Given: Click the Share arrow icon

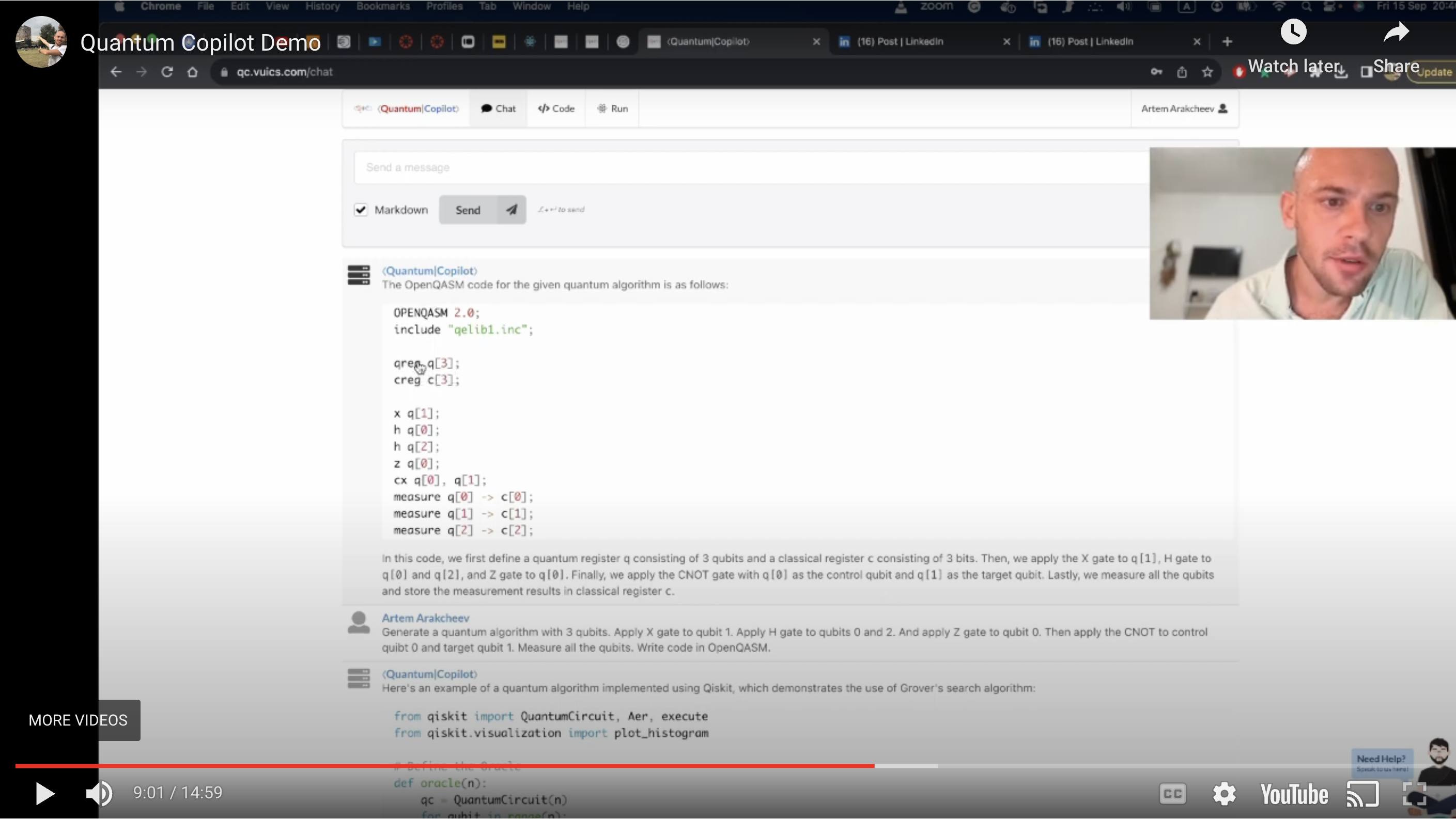Looking at the screenshot, I should click(1396, 32).
